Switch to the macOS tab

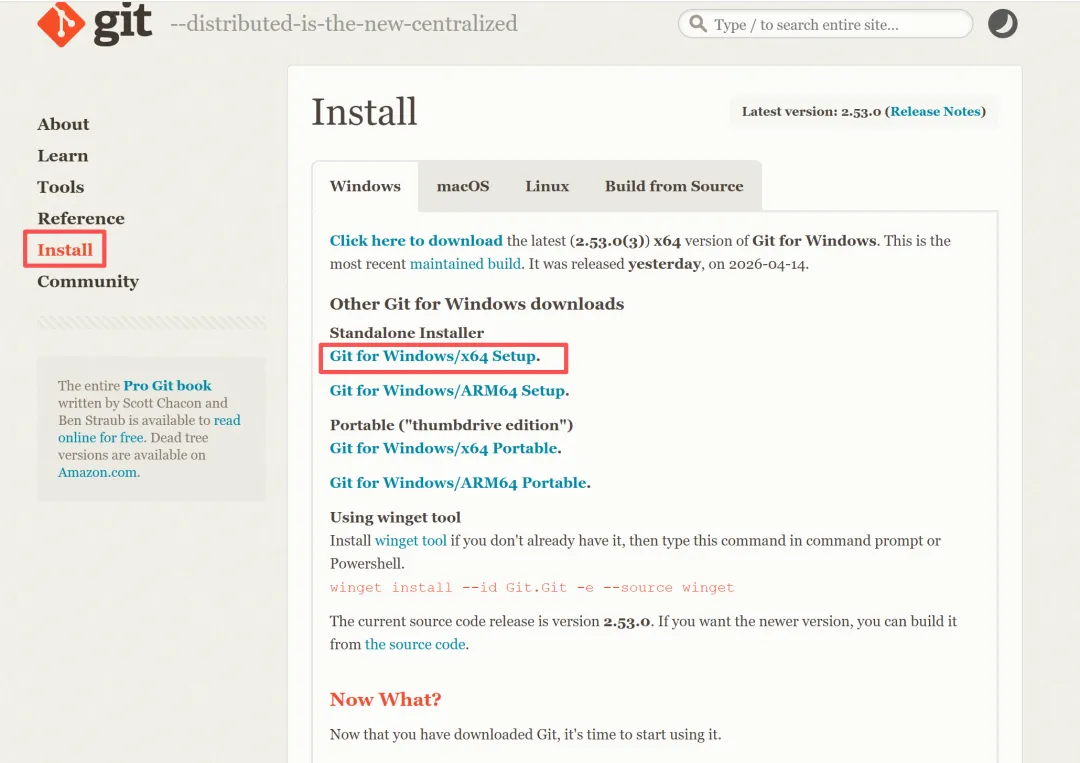(x=463, y=186)
